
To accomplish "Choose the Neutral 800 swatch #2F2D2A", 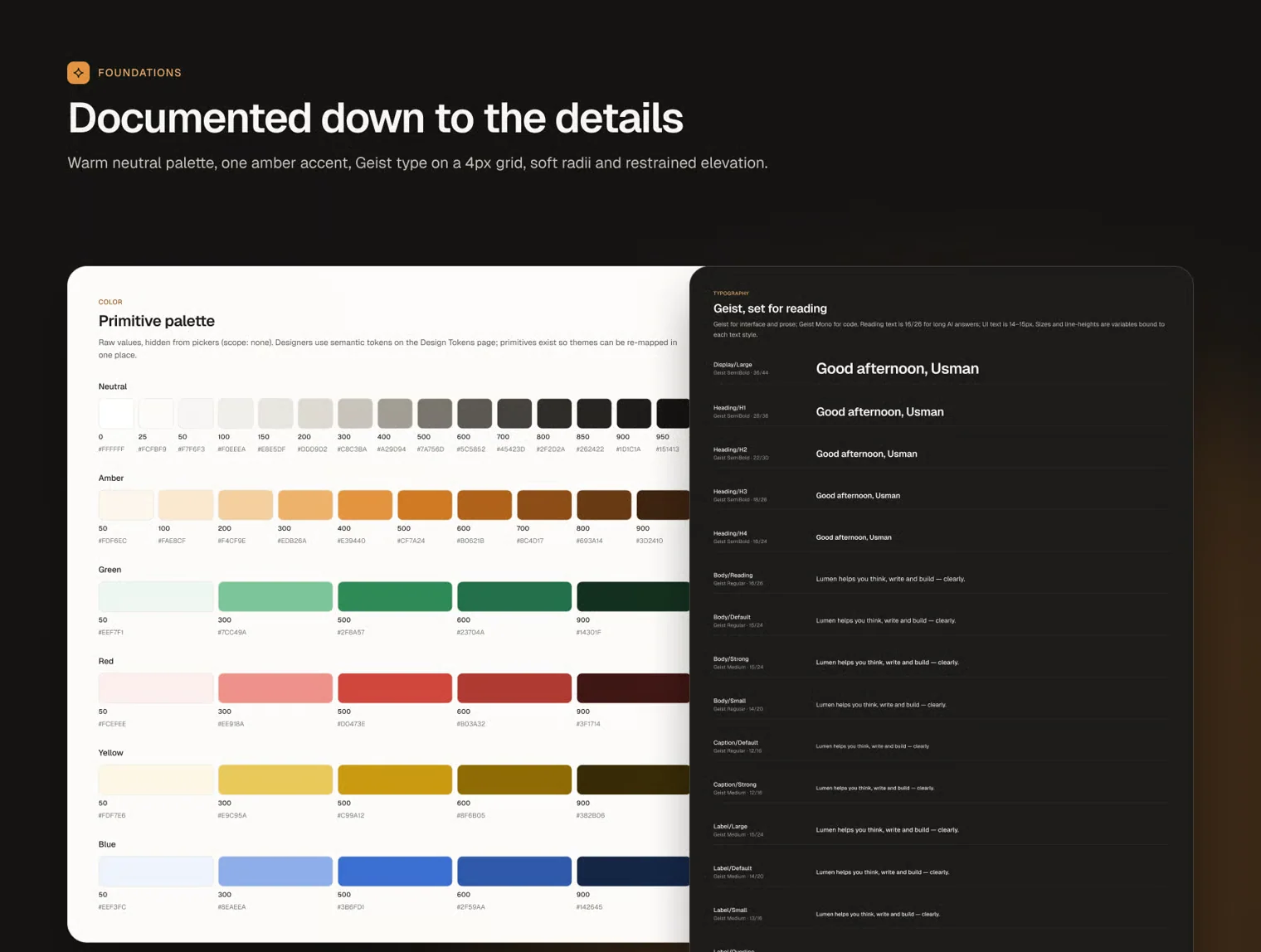I will [554, 413].
